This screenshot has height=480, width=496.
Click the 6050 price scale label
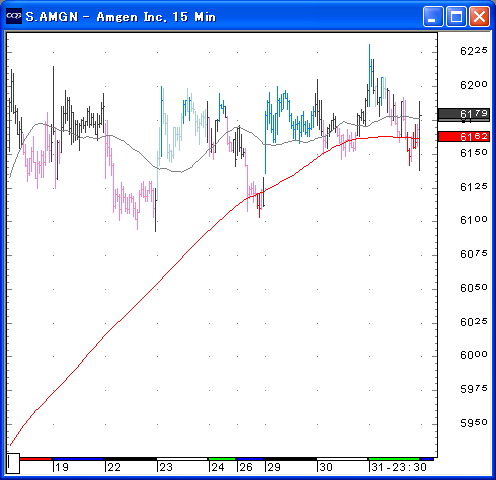(474, 288)
